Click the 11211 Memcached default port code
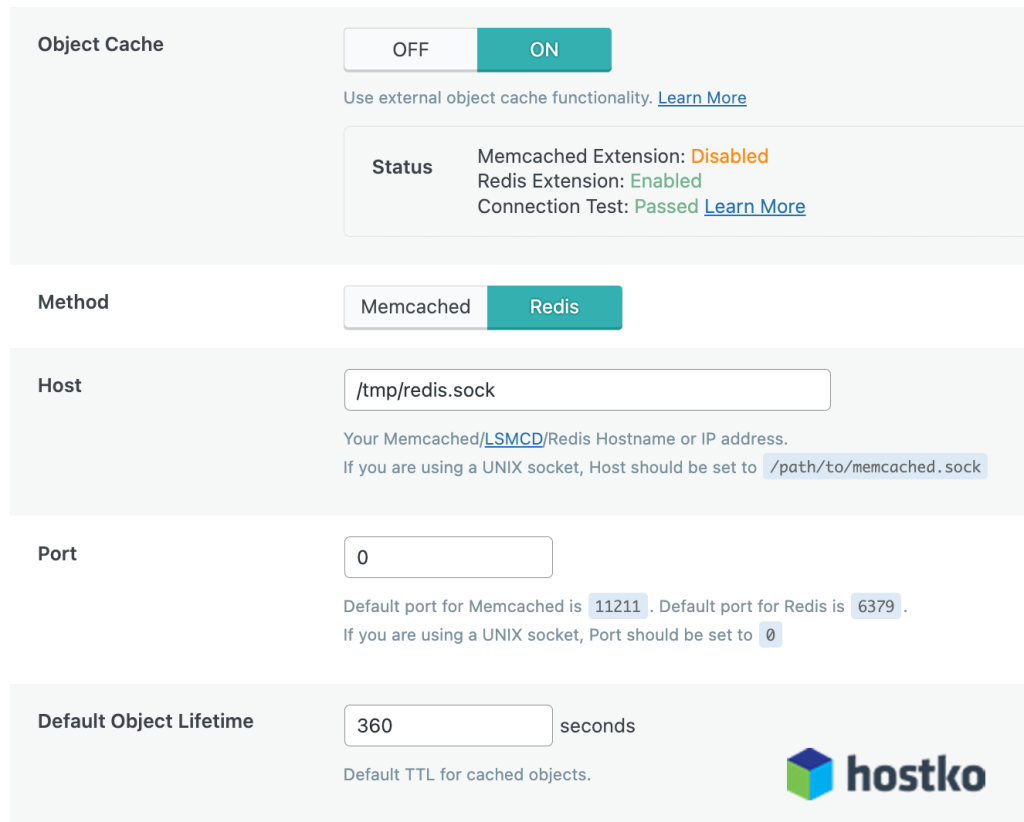The width and height of the screenshot is (1024, 822). point(618,607)
